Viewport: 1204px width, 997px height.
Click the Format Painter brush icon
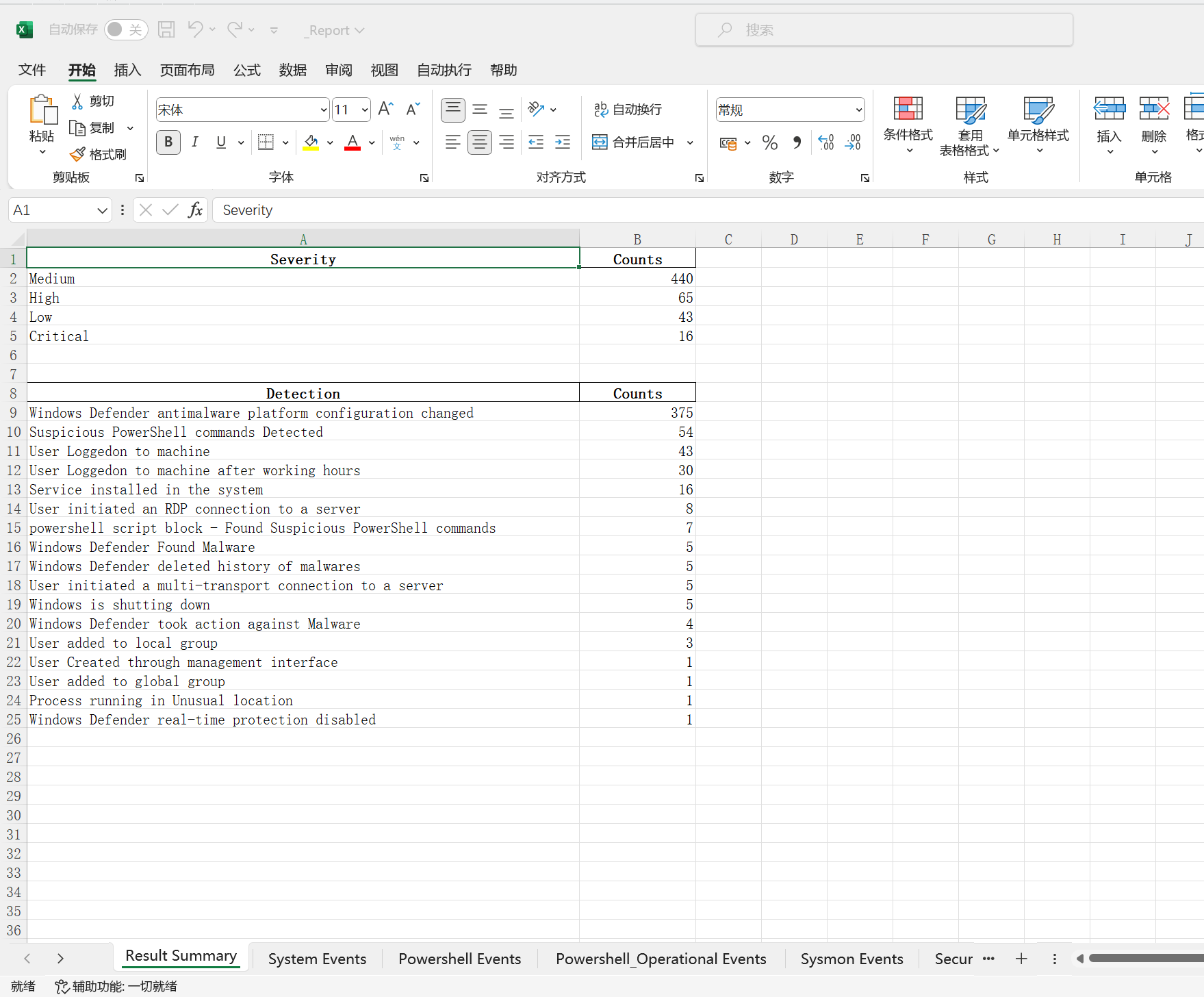pyautogui.click(x=78, y=154)
